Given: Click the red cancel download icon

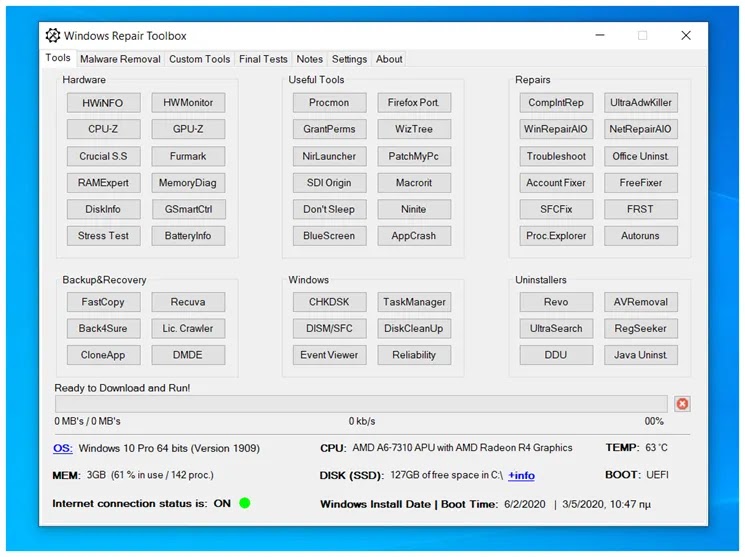Looking at the screenshot, I should pos(682,404).
